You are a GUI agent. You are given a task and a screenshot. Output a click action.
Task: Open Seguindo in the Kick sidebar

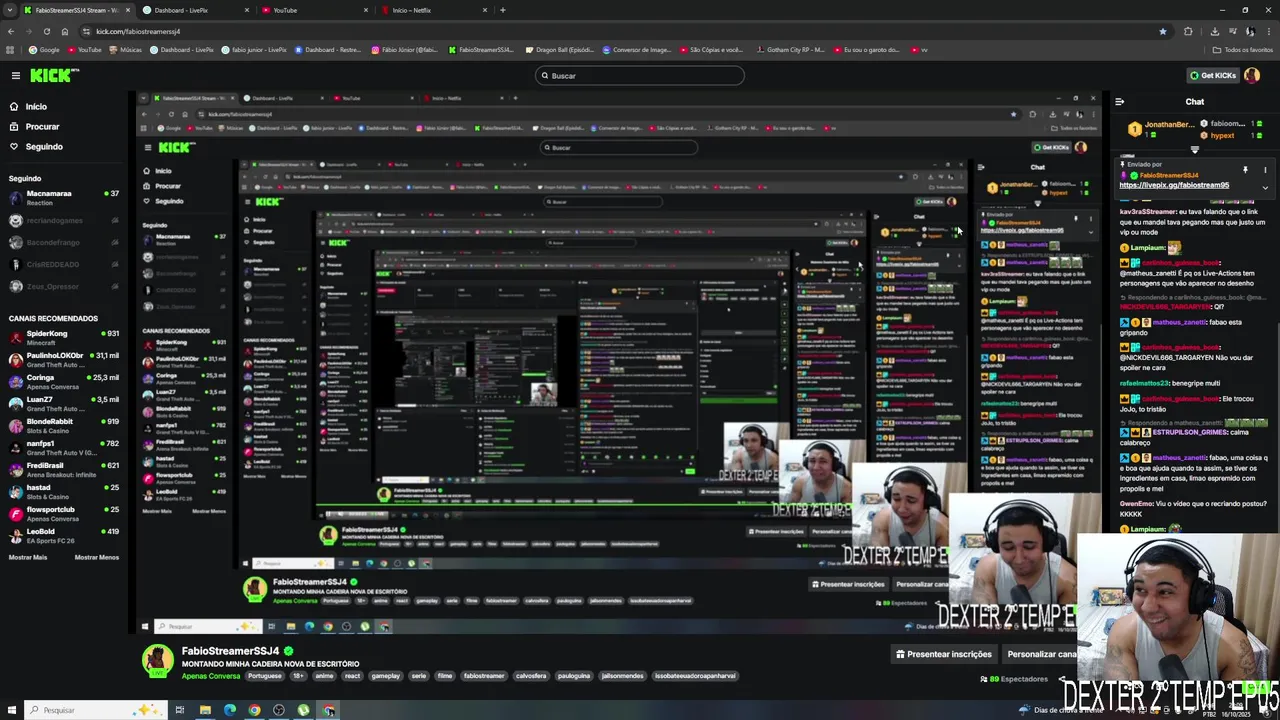pos(44,146)
